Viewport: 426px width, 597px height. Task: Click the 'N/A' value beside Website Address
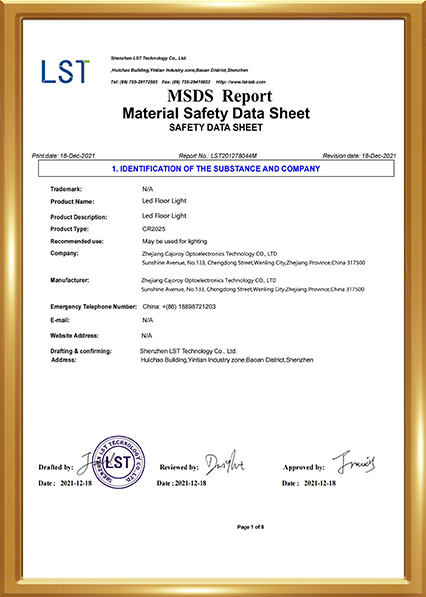147,335
